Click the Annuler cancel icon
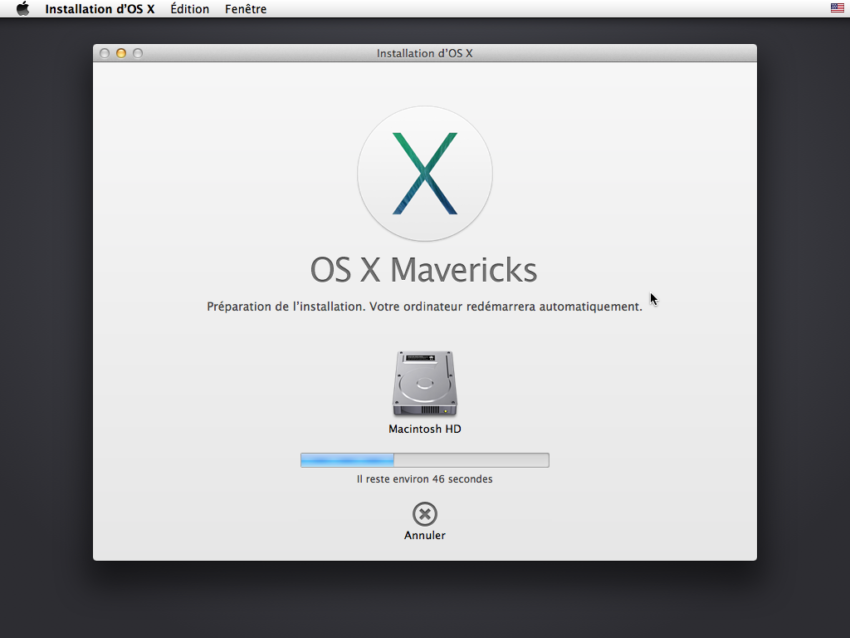Viewport: 850px width, 638px height. click(424, 514)
